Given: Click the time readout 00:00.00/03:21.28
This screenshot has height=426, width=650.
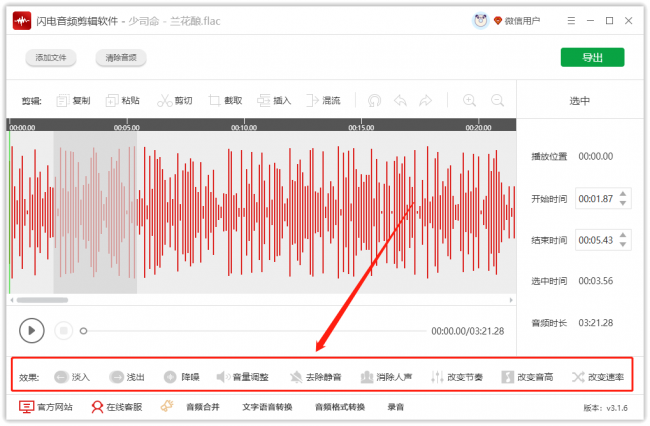Looking at the screenshot, I should [468, 331].
